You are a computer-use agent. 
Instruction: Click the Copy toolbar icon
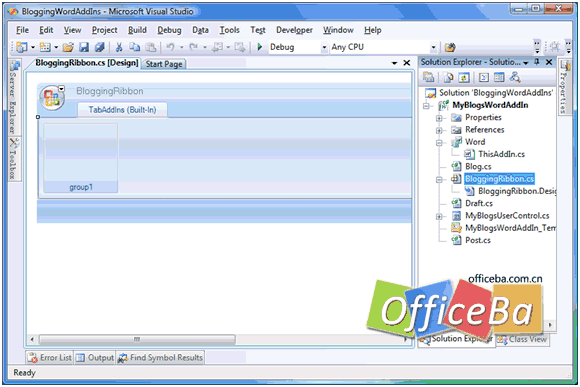click(135, 47)
